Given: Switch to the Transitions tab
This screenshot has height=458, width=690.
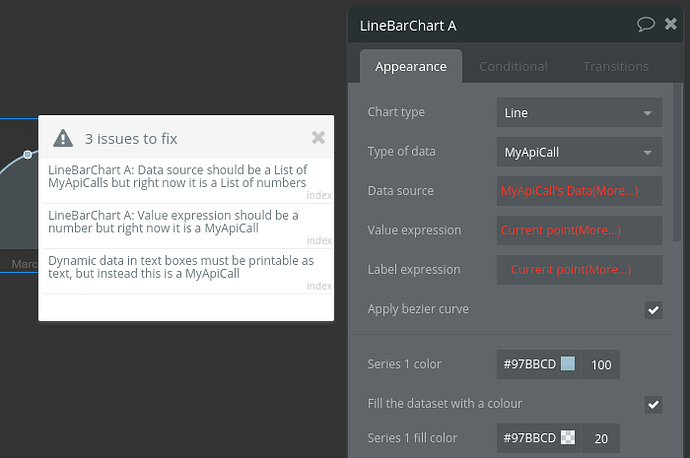Looking at the screenshot, I should point(616,67).
